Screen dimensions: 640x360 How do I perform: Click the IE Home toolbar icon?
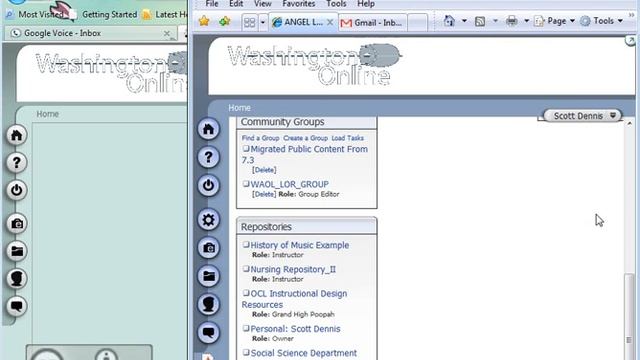449,21
